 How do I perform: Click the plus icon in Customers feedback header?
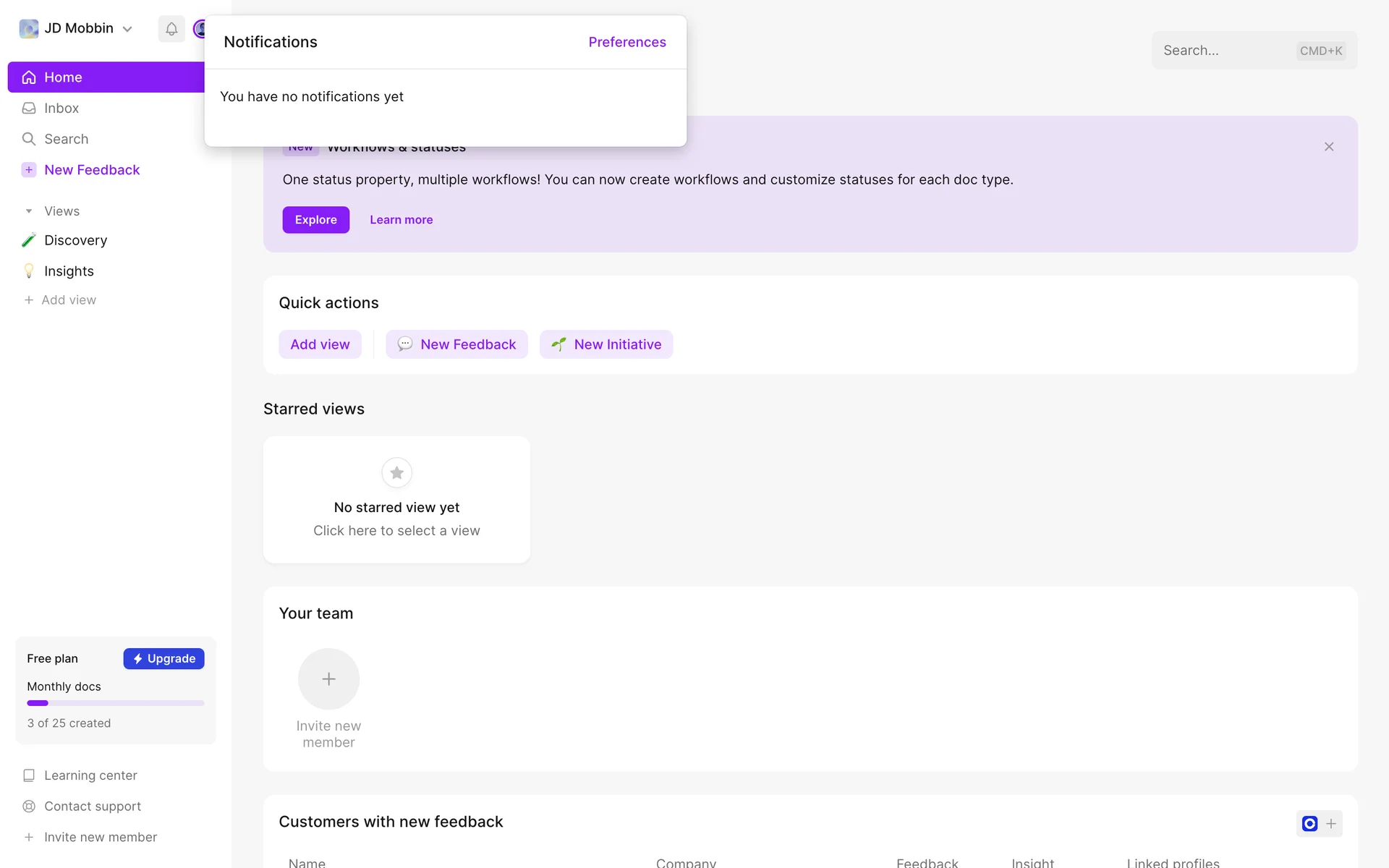coord(1331,823)
